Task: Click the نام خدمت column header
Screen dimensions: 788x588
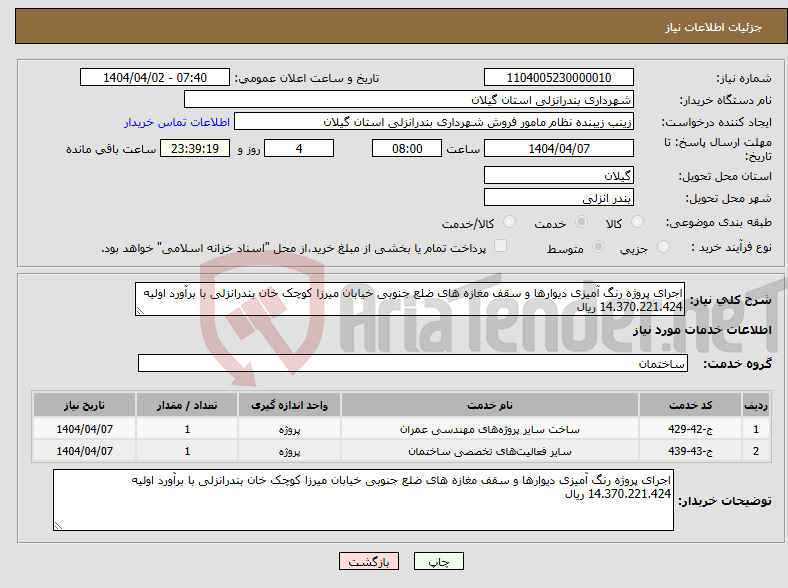Action: coord(490,405)
